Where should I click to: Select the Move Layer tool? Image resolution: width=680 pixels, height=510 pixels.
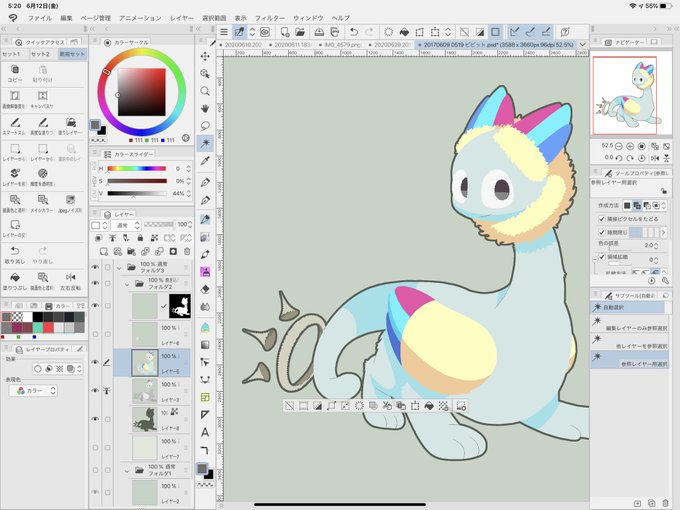(x=205, y=56)
